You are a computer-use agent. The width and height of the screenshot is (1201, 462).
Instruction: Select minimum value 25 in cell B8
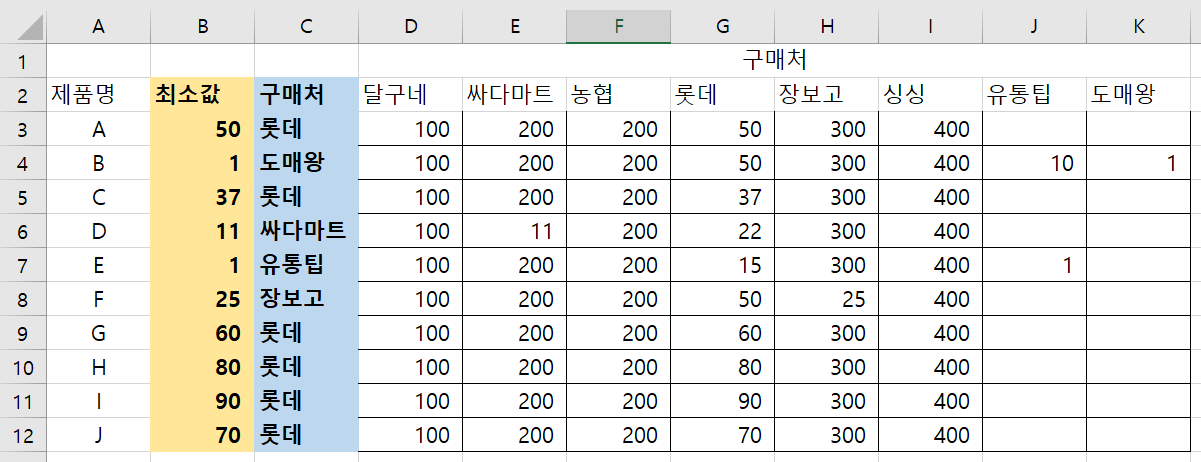203,299
